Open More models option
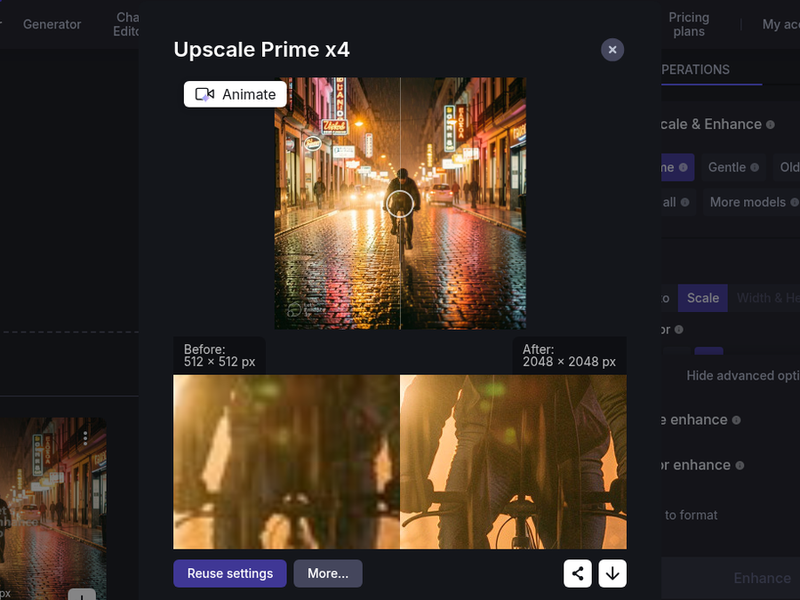The height and width of the screenshot is (600, 800). [752, 202]
